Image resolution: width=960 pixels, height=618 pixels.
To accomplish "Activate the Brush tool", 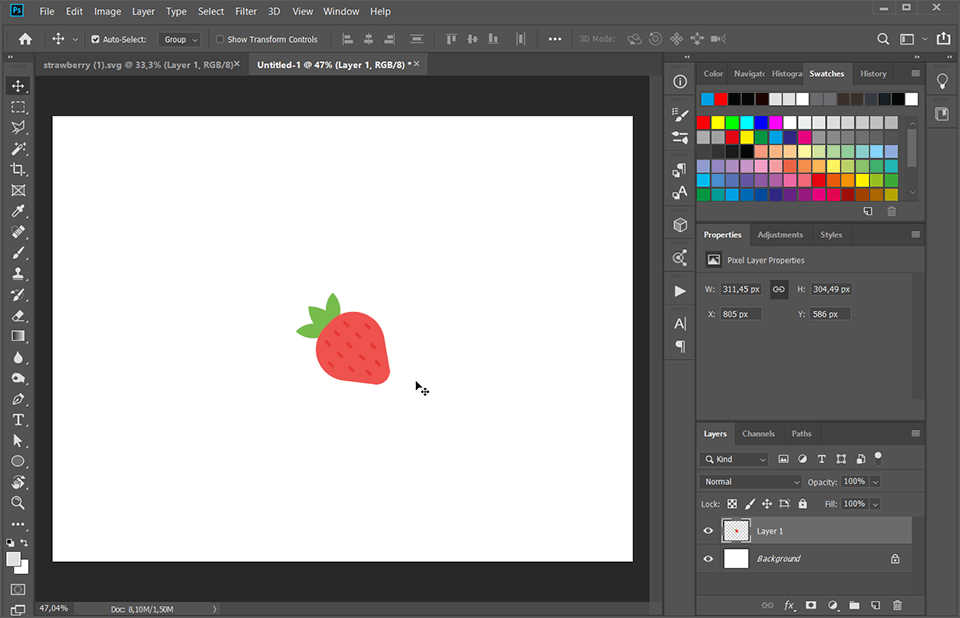I will [17, 252].
